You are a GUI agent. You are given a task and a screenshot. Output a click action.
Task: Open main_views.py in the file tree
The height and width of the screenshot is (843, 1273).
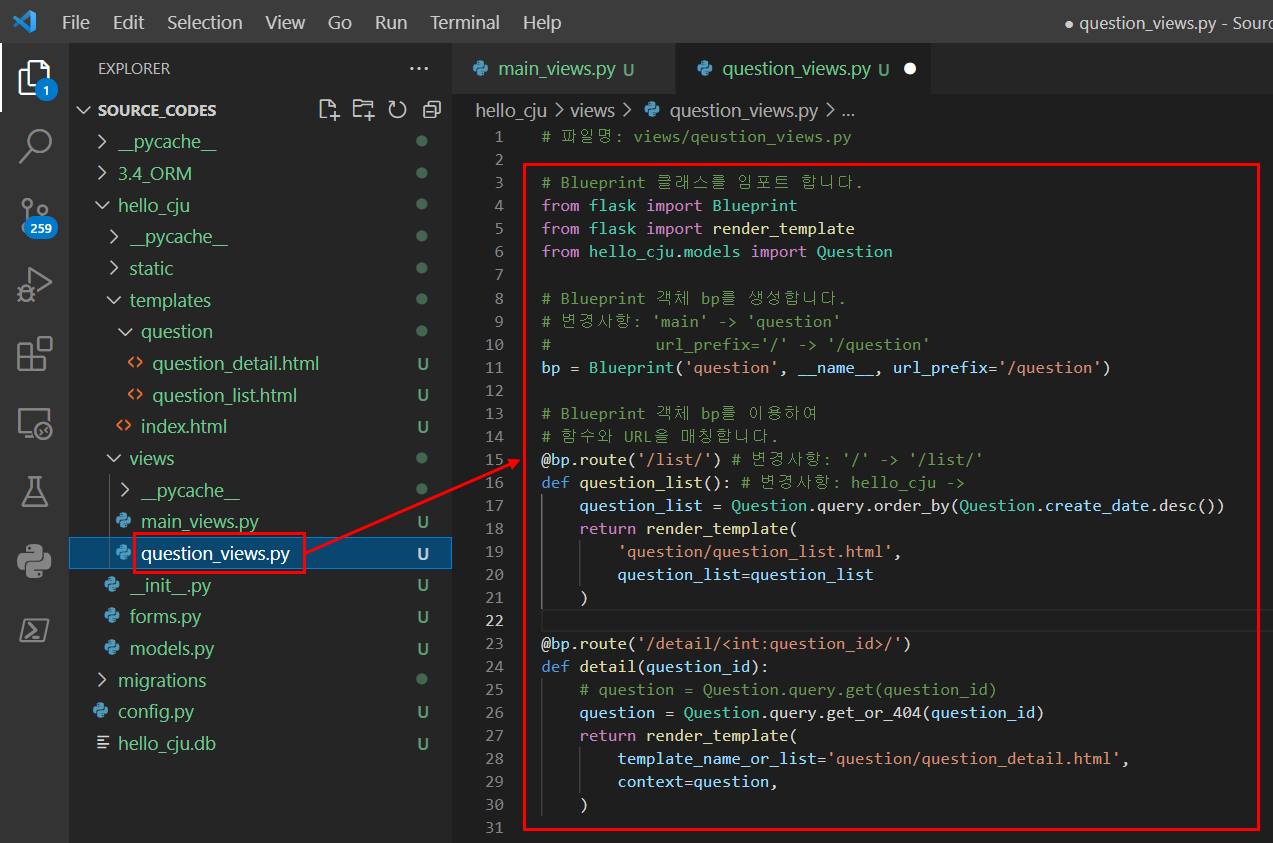click(x=199, y=522)
